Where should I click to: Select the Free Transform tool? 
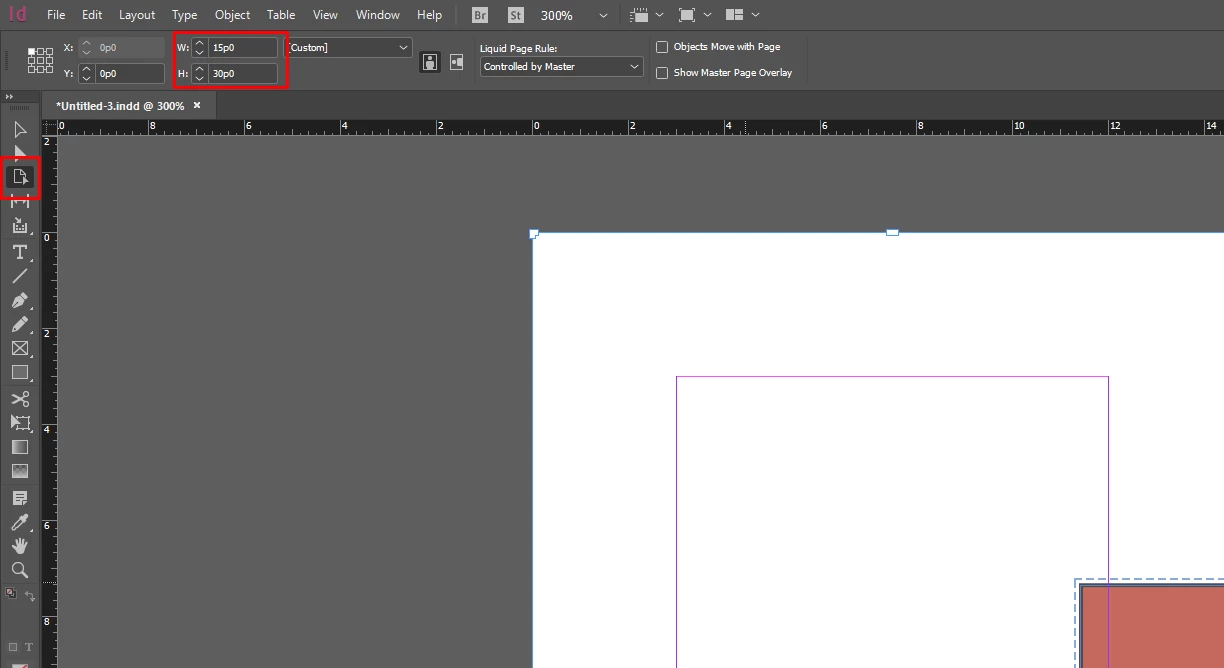[x=20, y=423]
